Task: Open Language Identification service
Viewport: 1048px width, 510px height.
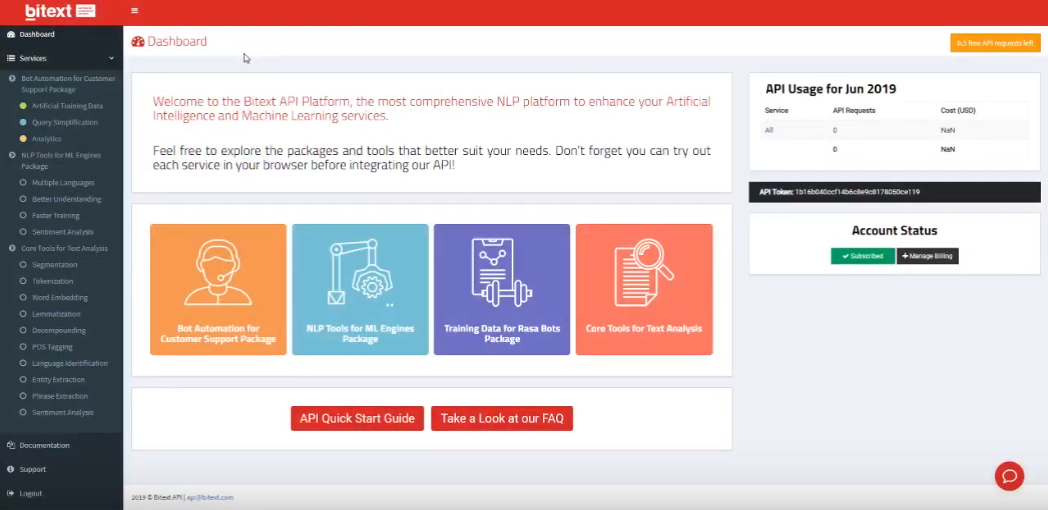Action: [70, 364]
